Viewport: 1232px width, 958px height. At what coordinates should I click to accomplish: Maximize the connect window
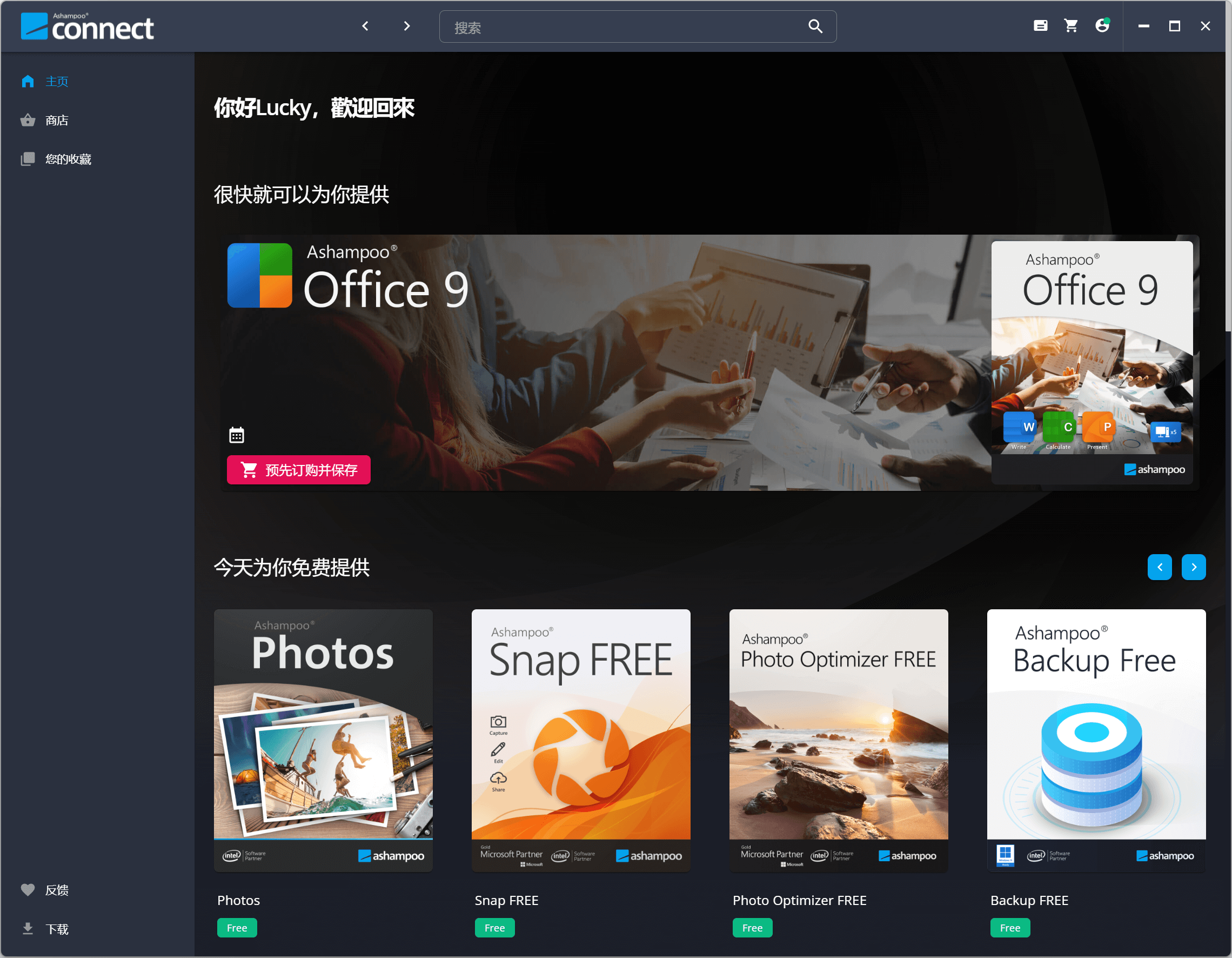click(1175, 26)
